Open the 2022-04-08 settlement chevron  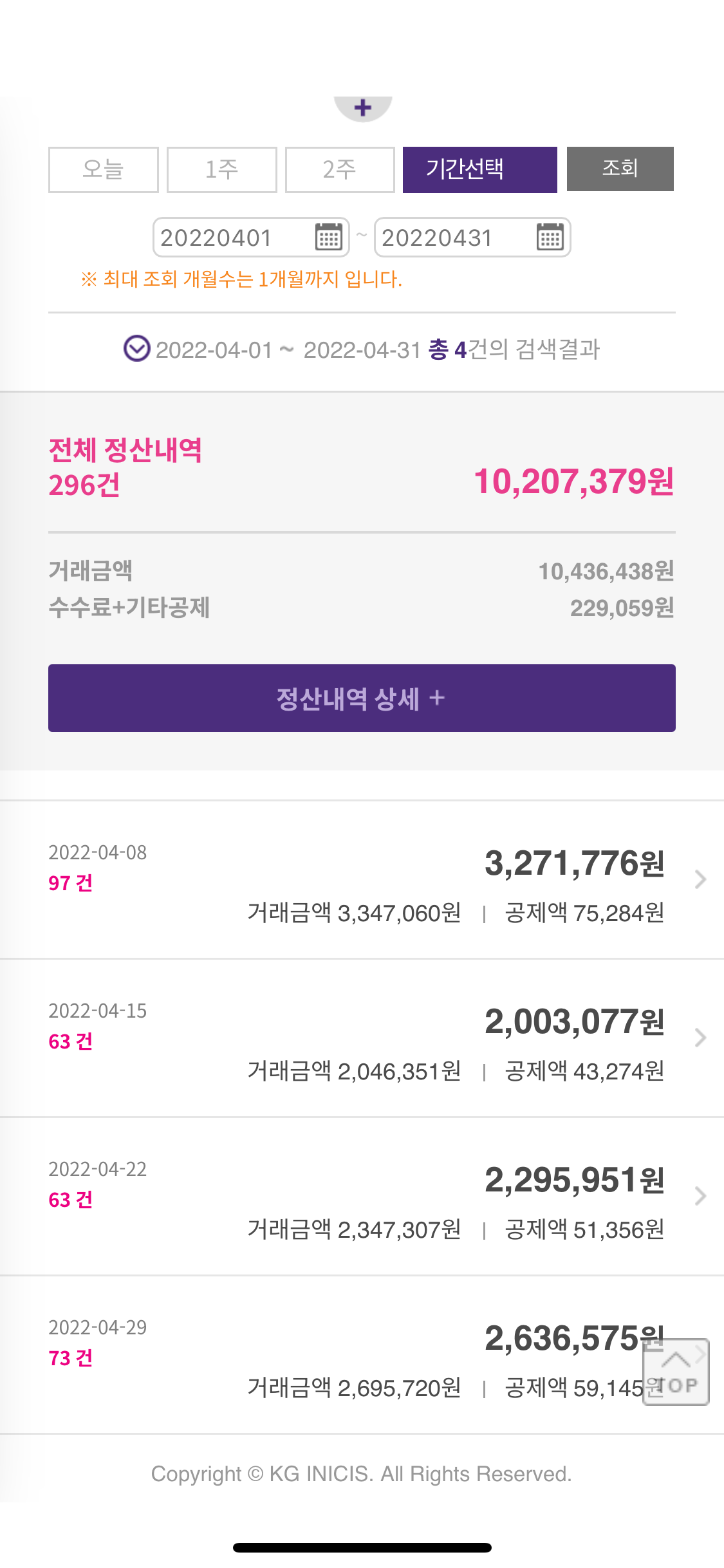(x=700, y=879)
